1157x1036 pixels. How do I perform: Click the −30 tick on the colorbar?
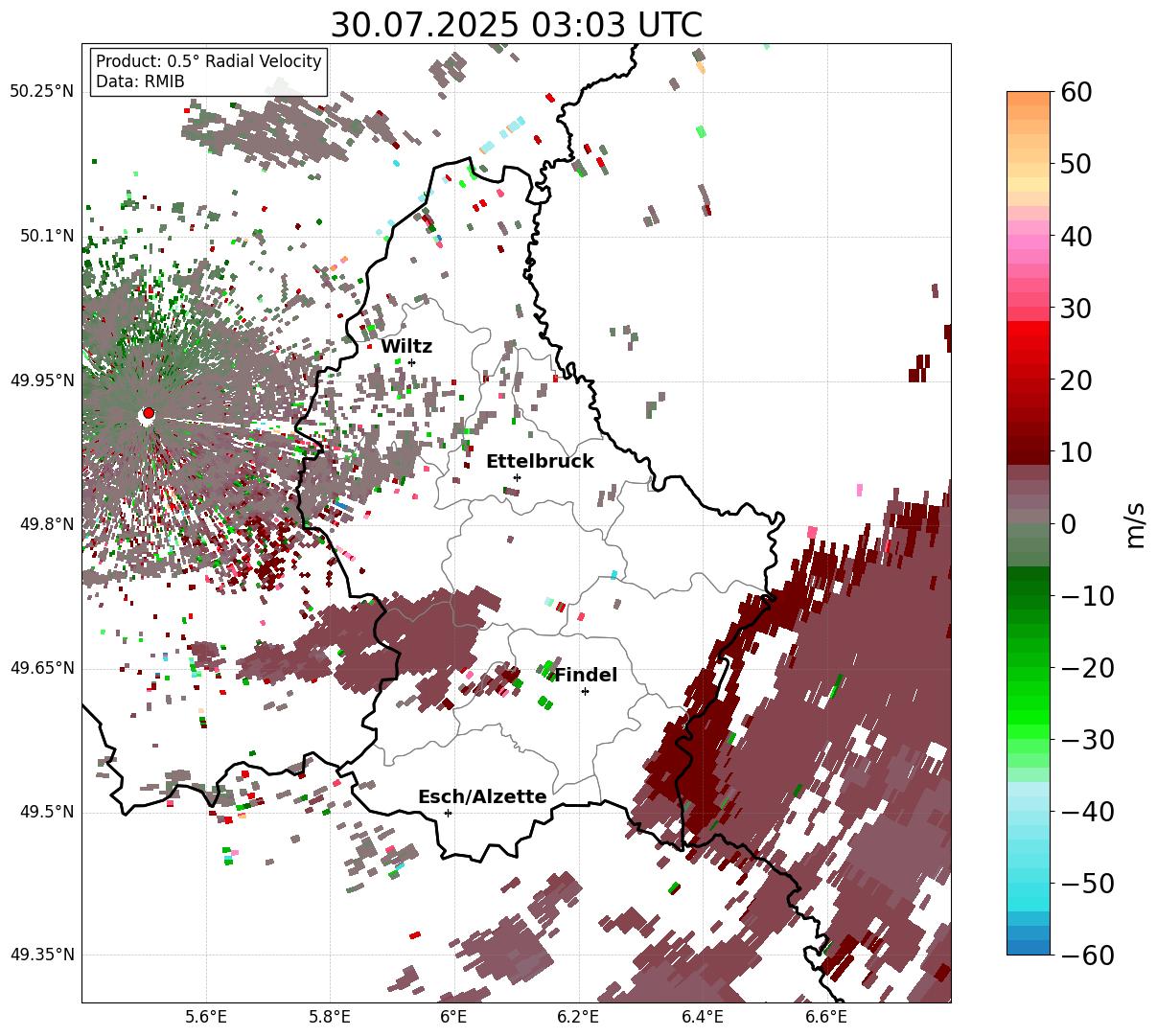1087,739
